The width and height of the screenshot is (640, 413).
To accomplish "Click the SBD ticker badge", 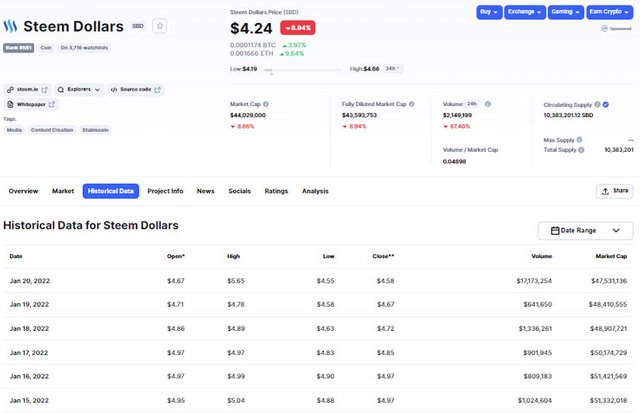I will (138, 26).
